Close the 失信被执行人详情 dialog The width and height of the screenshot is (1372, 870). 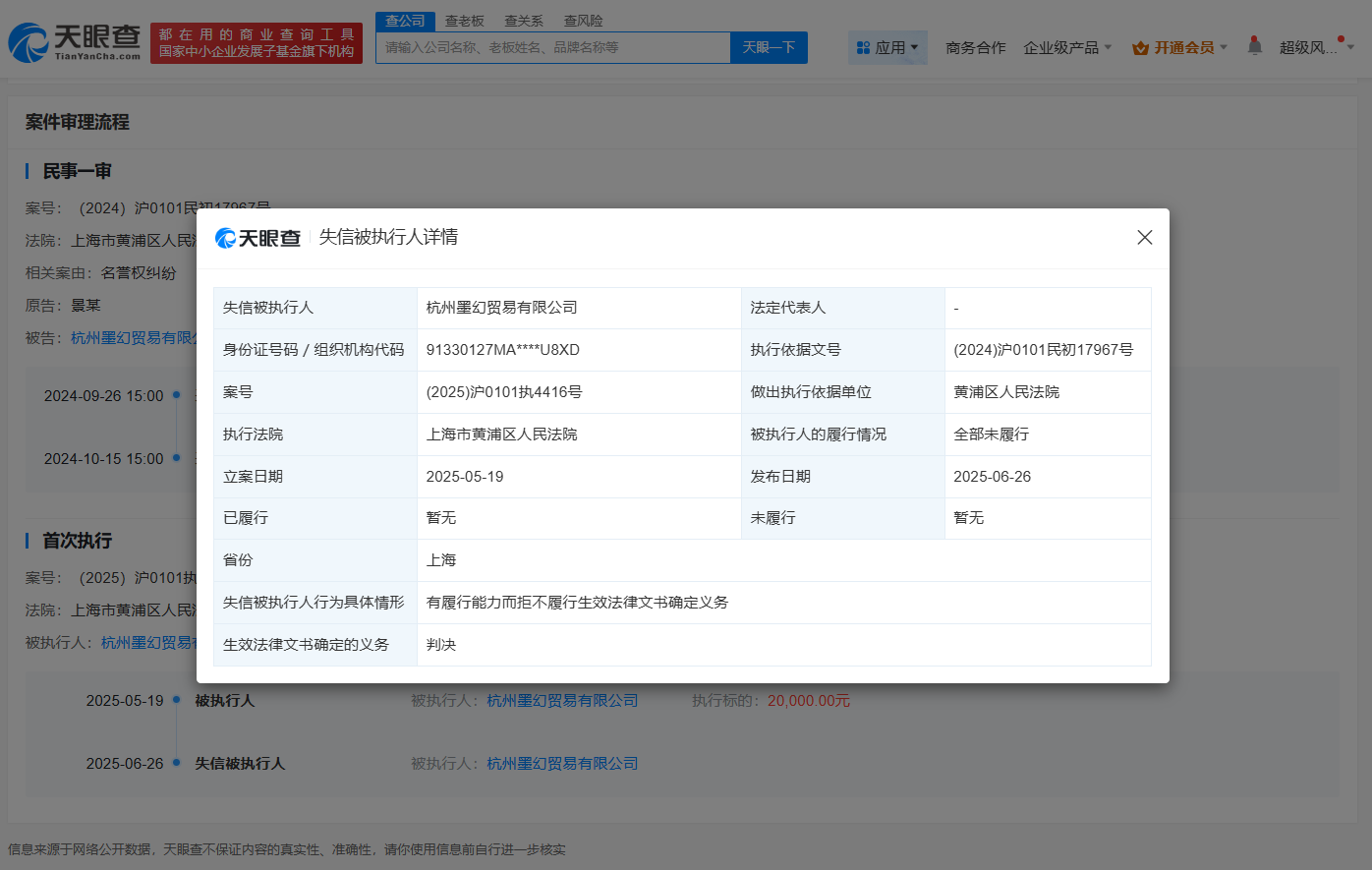pos(1144,238)
